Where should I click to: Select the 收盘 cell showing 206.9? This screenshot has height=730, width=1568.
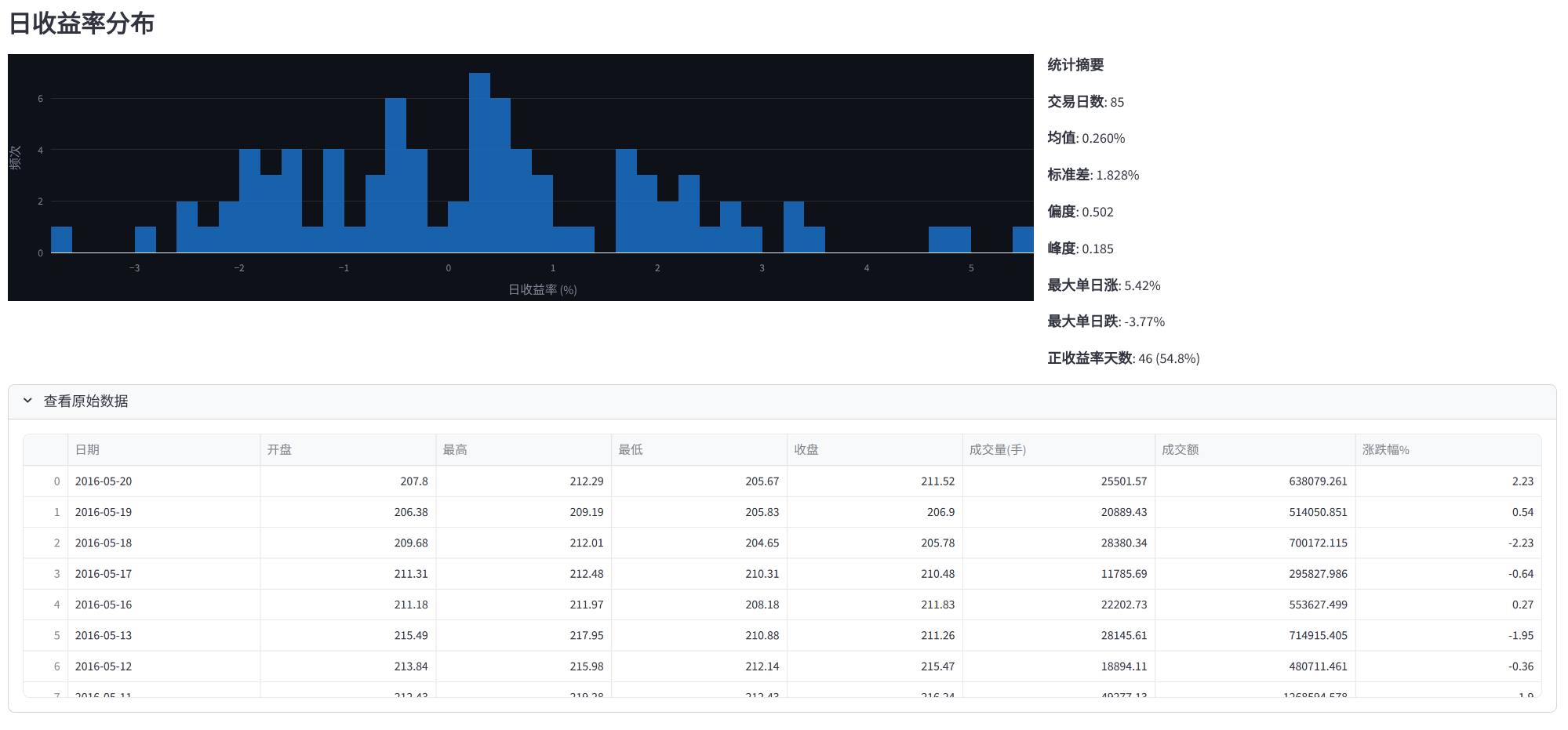coord(940,512)
